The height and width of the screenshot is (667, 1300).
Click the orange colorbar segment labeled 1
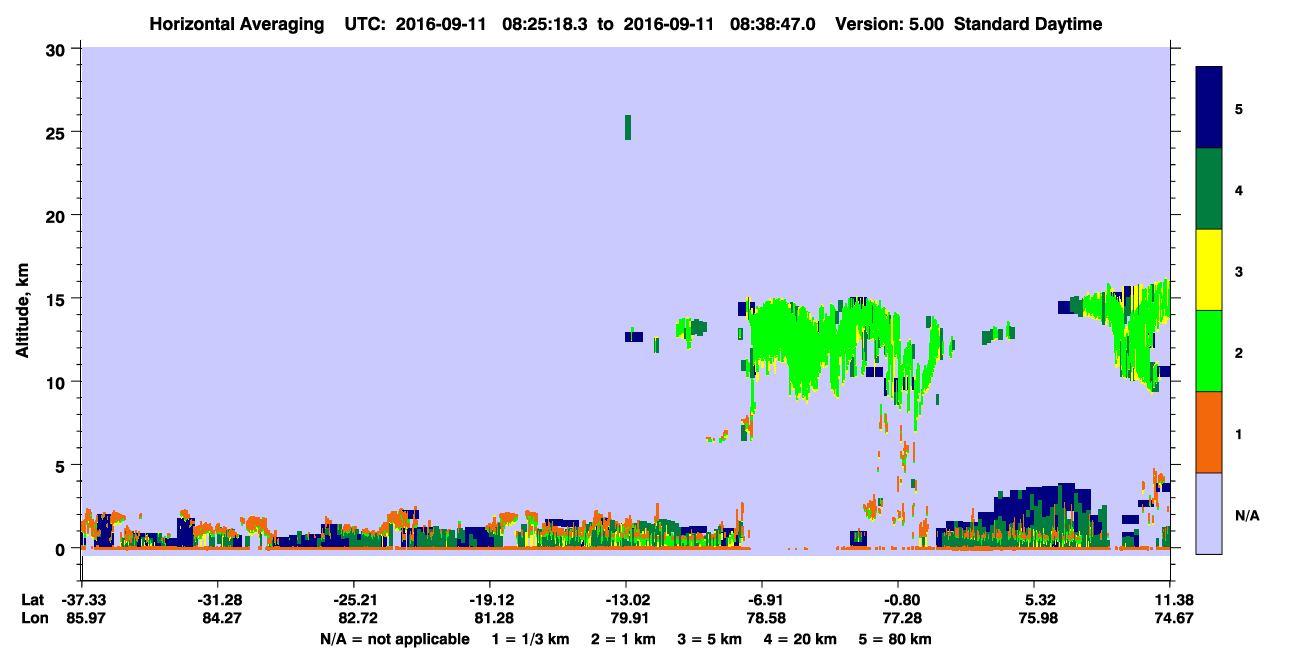tap(1209, 432)
